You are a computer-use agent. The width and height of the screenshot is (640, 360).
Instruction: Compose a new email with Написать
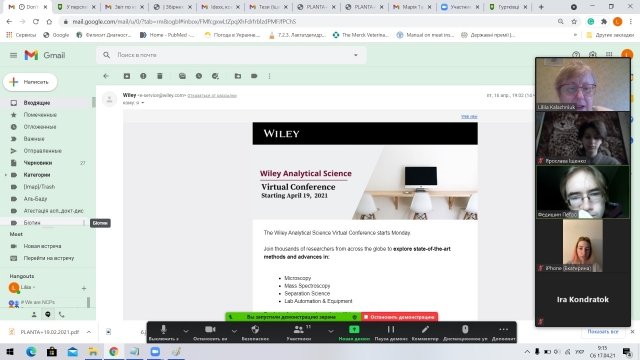[30, 82]
